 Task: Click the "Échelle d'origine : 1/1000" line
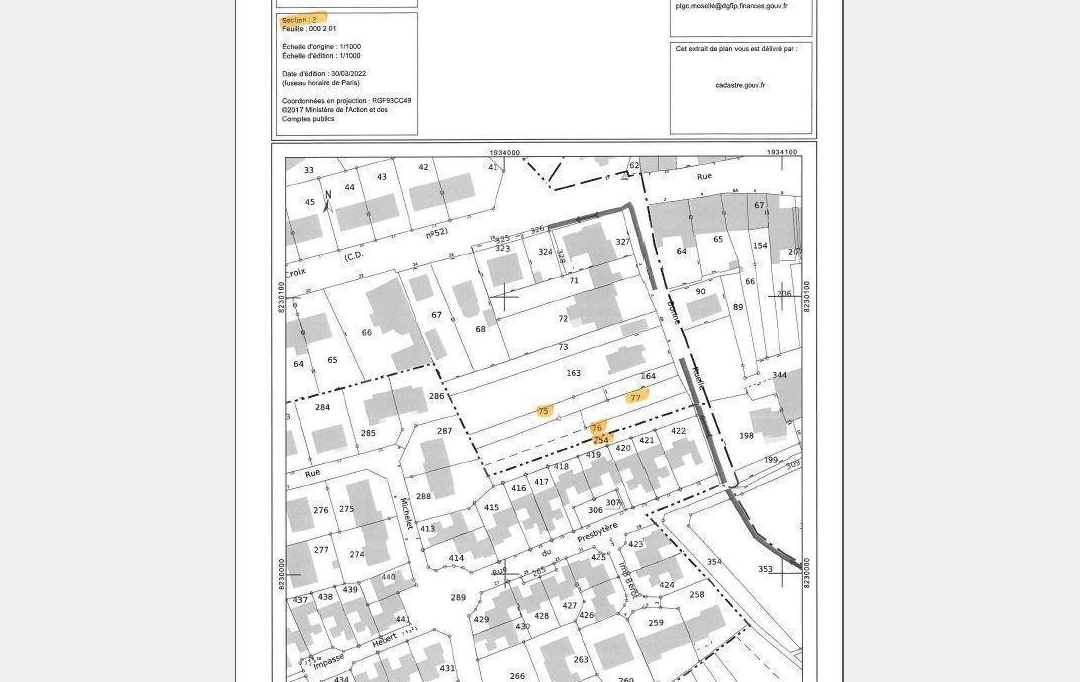click(321, 47)
